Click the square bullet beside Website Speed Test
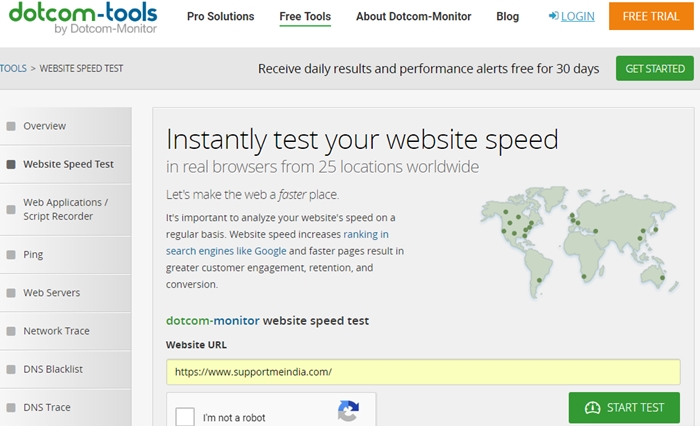 pyautogui.click(x=11, y=164)
